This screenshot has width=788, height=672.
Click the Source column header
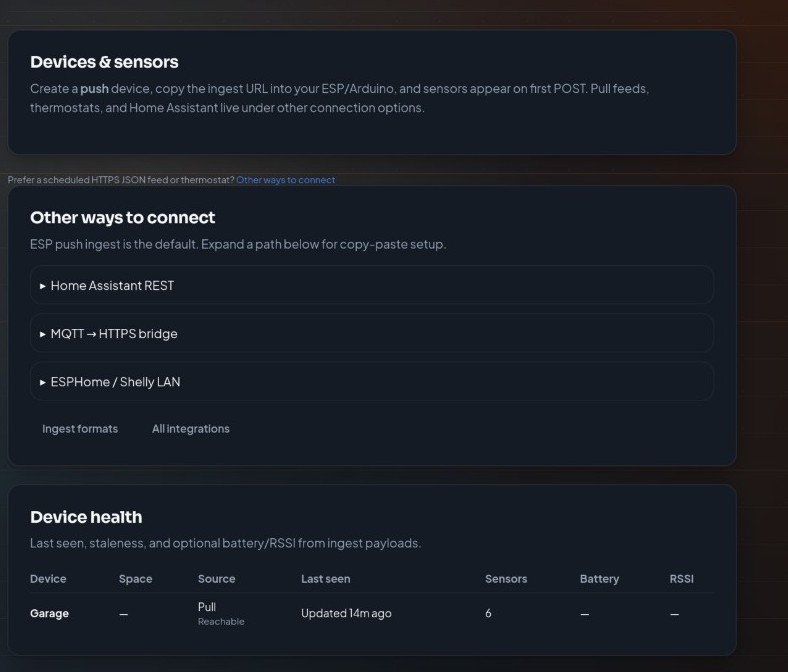pyautogui.click(x=217, y=579)
